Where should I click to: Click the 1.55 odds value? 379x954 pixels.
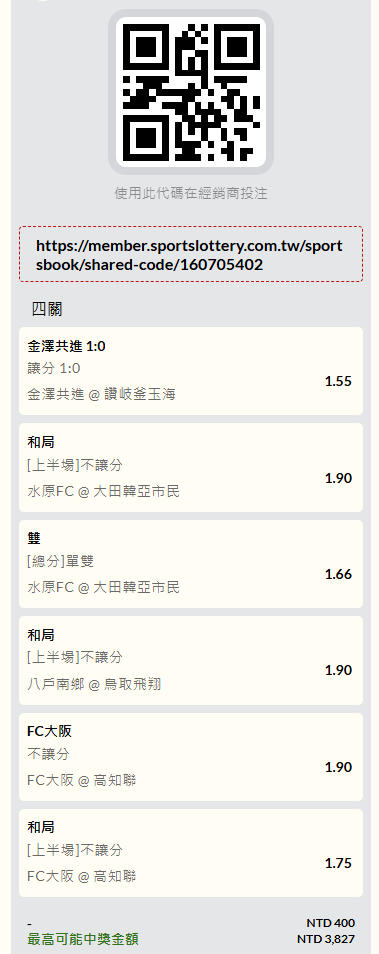[338, 381]
